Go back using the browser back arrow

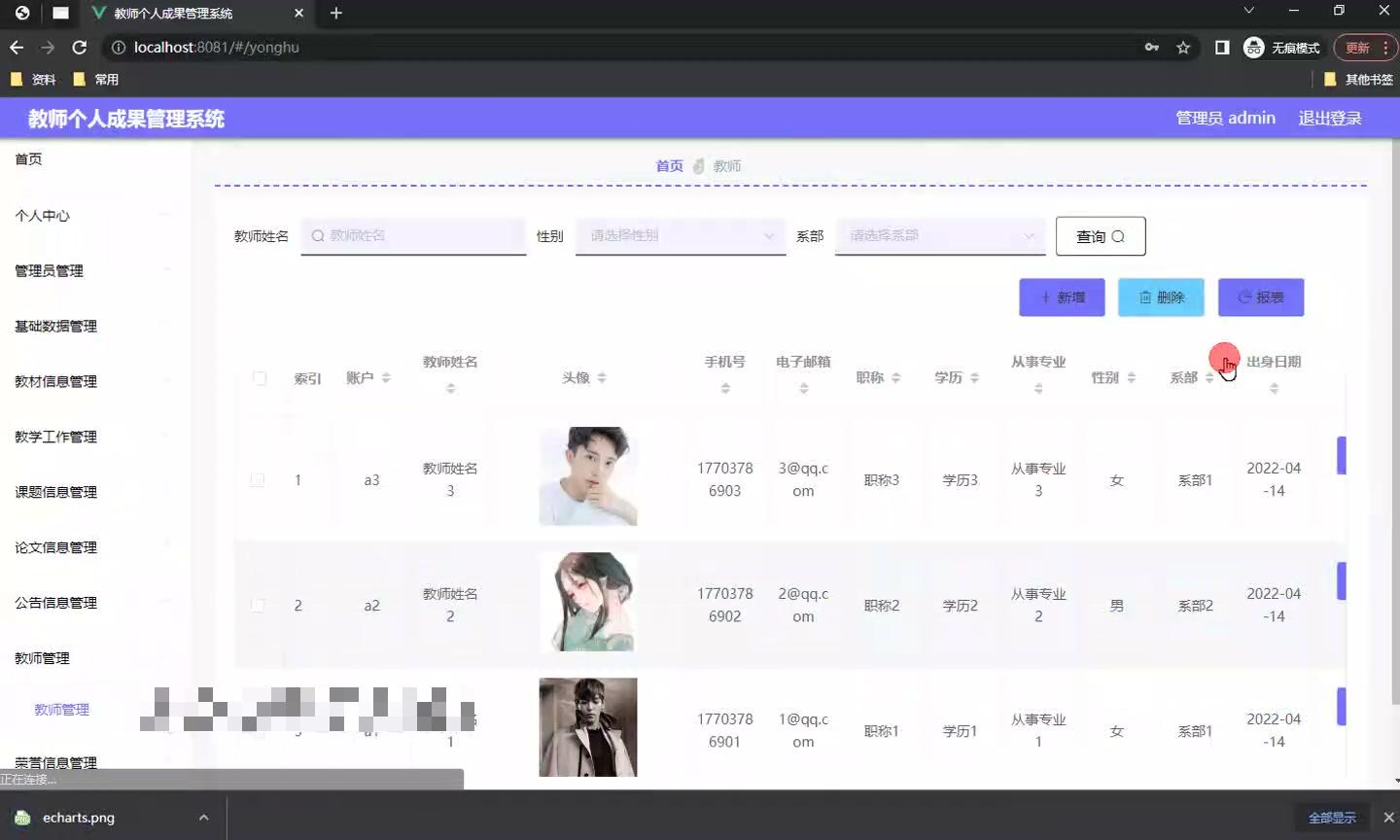pyautogui.click(x=17, y=47)
